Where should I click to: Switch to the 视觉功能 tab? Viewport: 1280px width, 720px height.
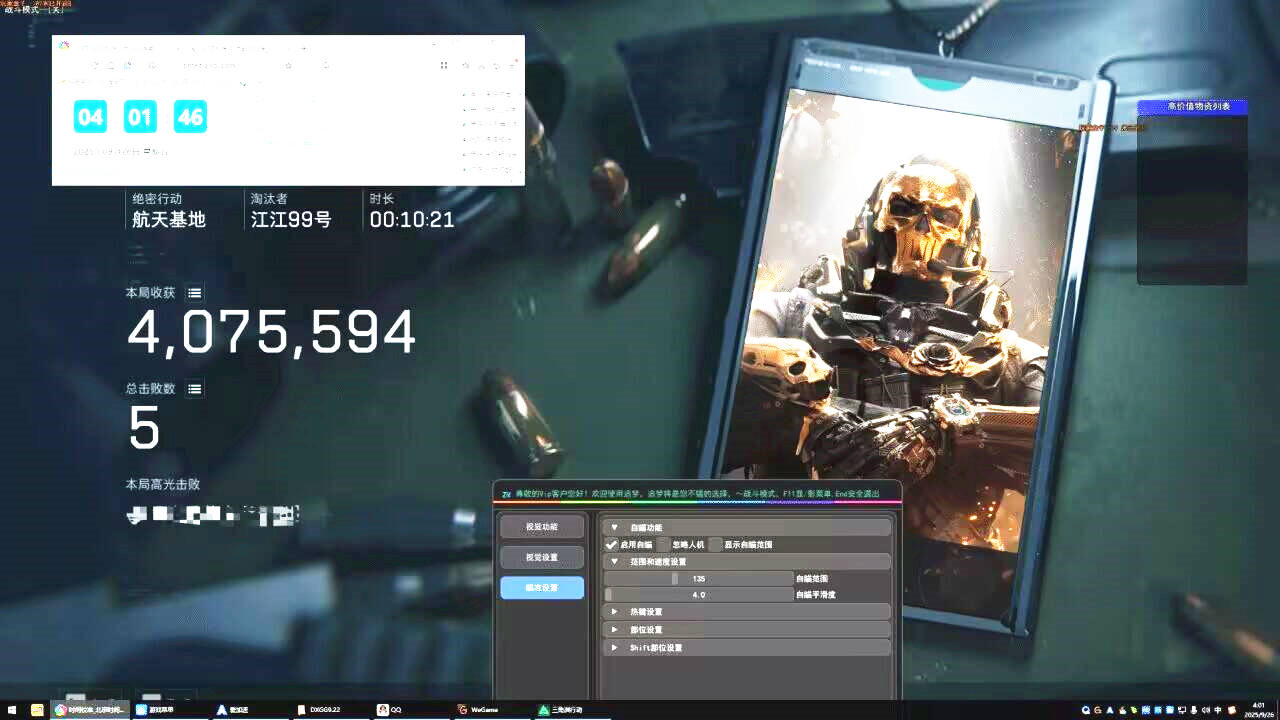542,527
